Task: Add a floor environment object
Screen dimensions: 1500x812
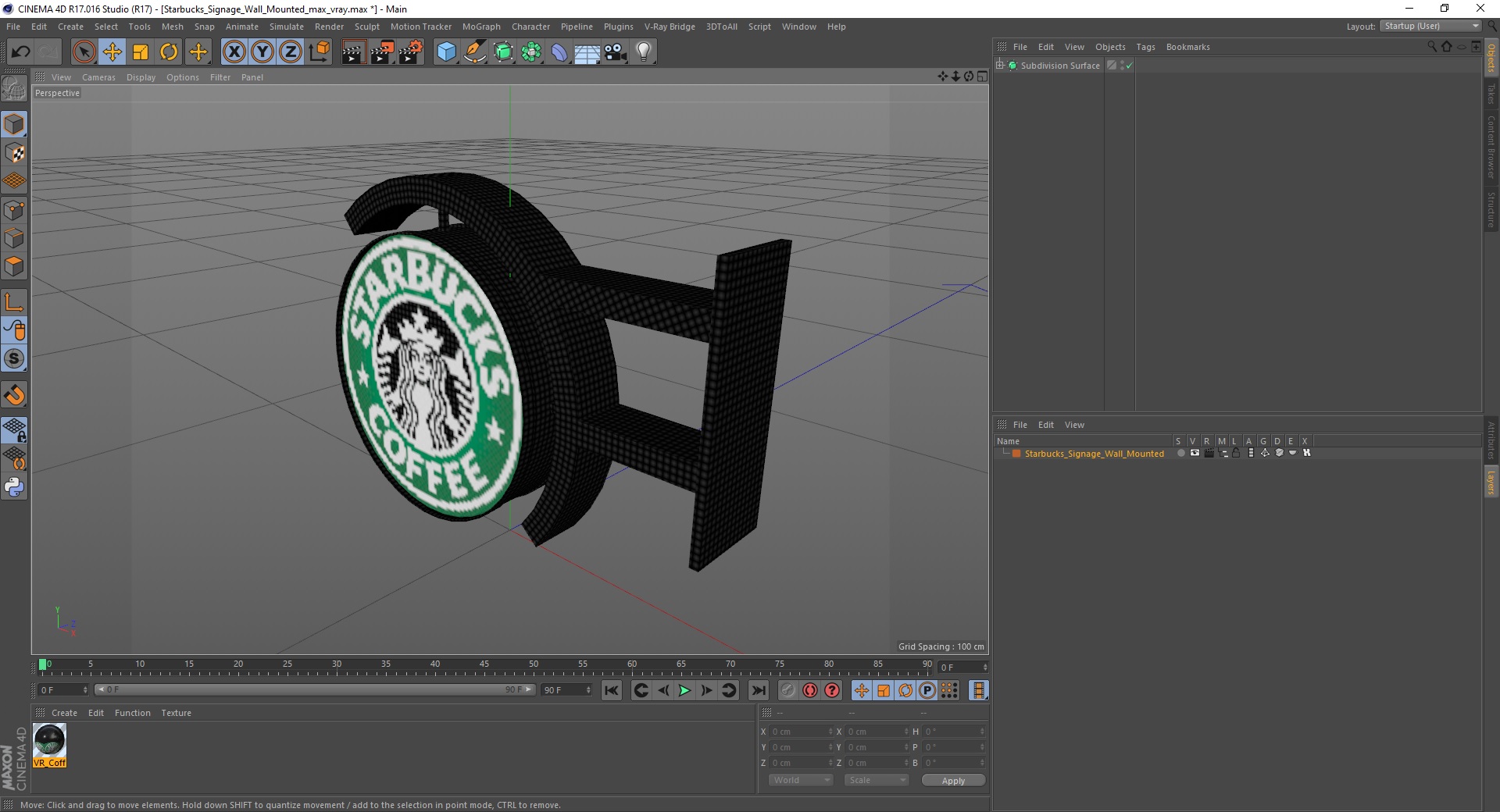Action: 587,52
